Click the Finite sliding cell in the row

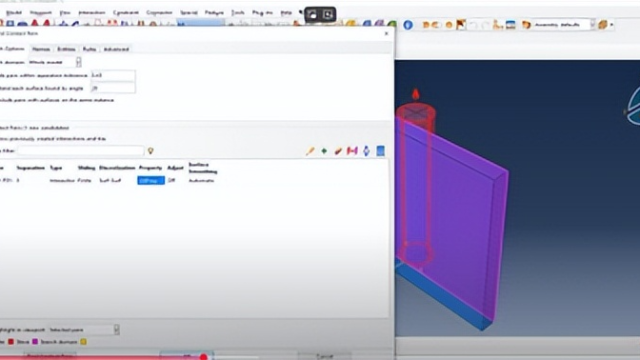tap(84, 180)
